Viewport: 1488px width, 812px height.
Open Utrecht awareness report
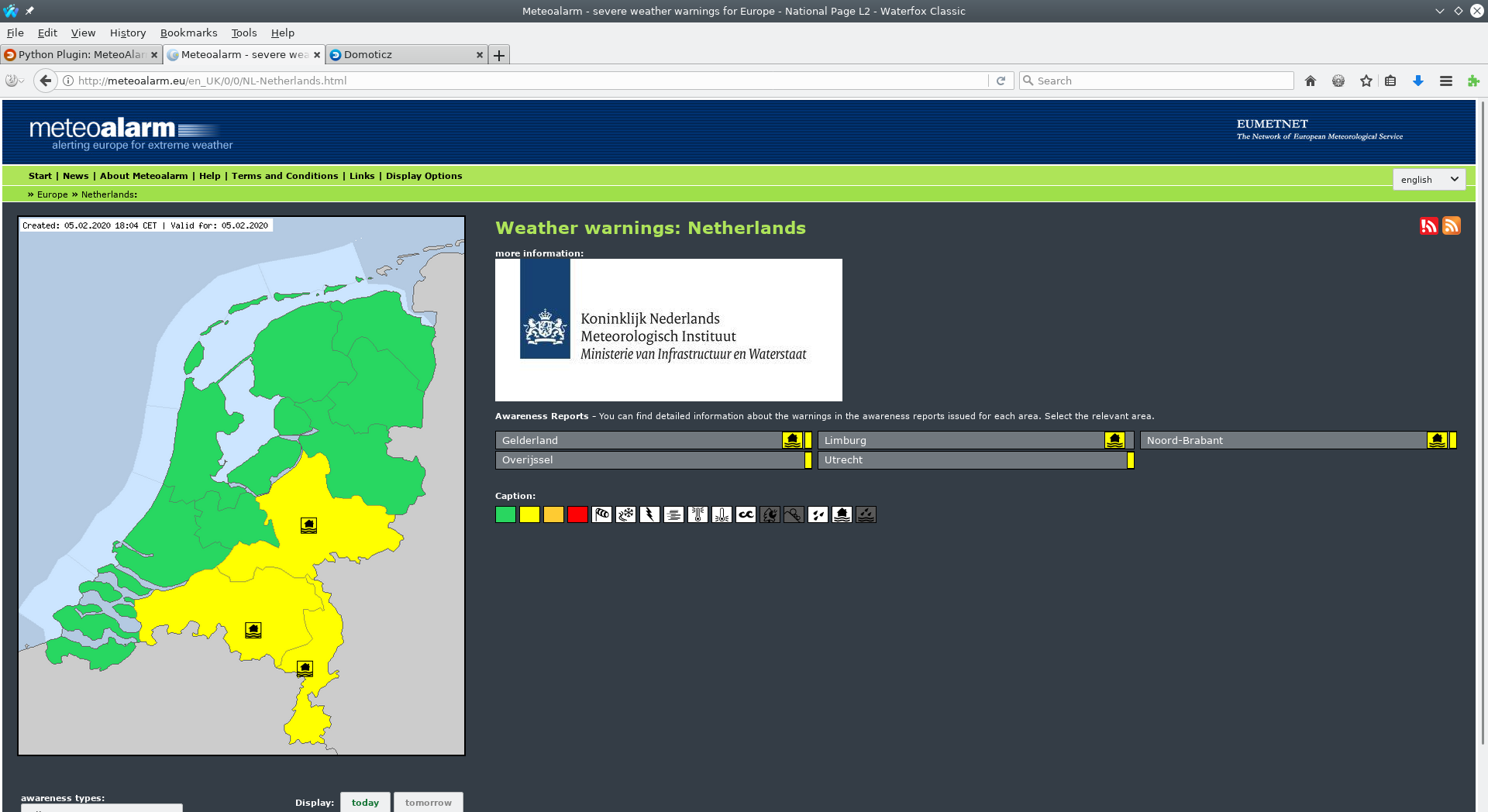click(x=976, y=460)
